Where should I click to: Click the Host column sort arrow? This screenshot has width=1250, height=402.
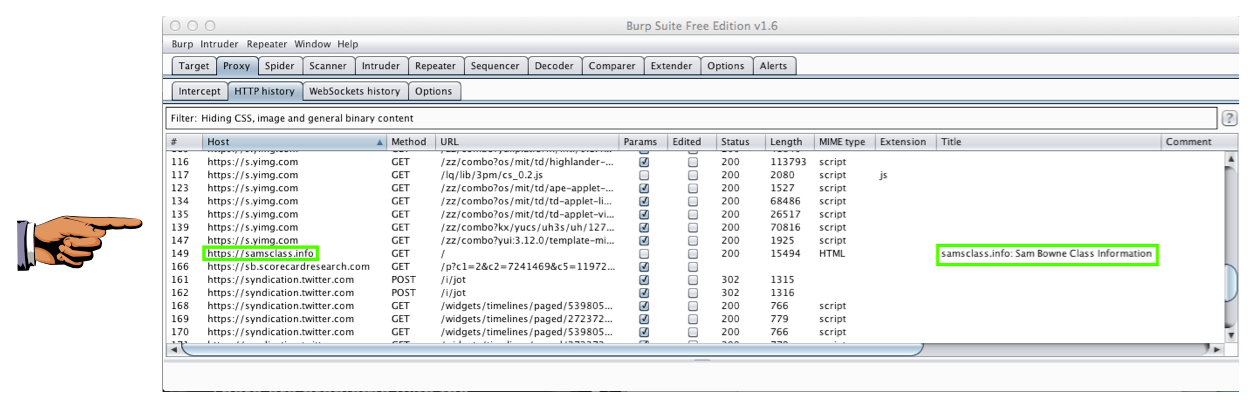pyautogui.click(x=379, y=142)
